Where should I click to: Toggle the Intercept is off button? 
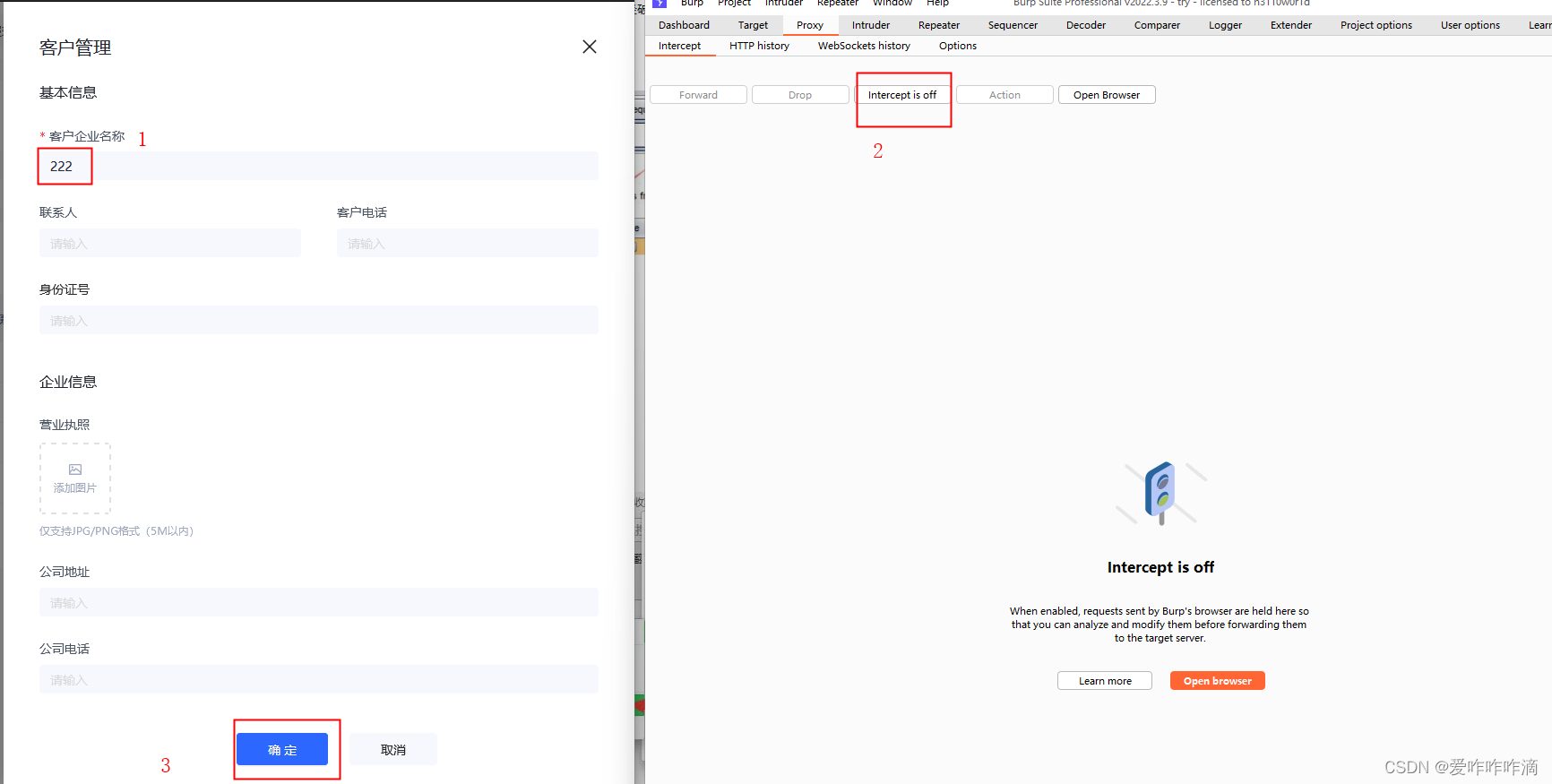pyautogui.click(x=902, y=95)
